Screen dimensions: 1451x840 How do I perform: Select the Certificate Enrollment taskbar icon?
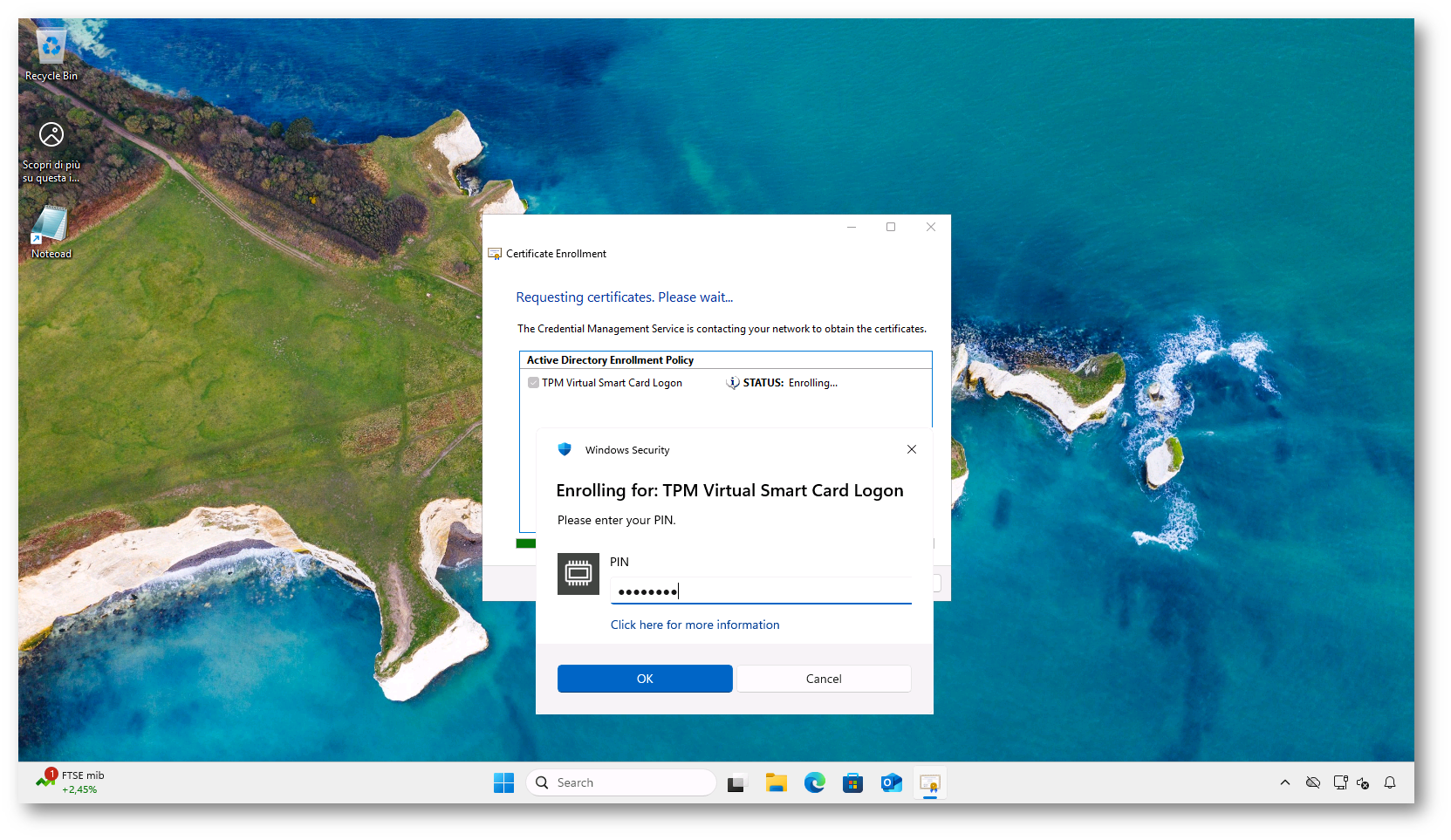[930, 783]
